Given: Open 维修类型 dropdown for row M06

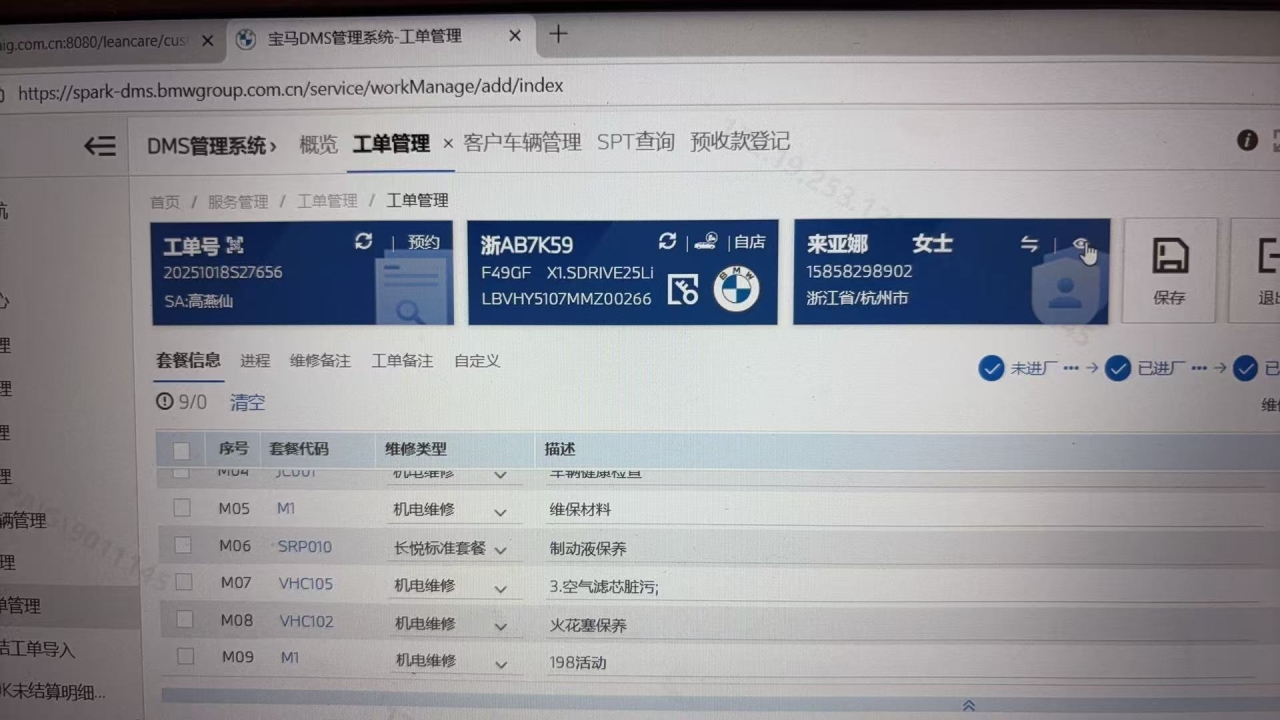Looking at the screenshot, I should (500, 550).
